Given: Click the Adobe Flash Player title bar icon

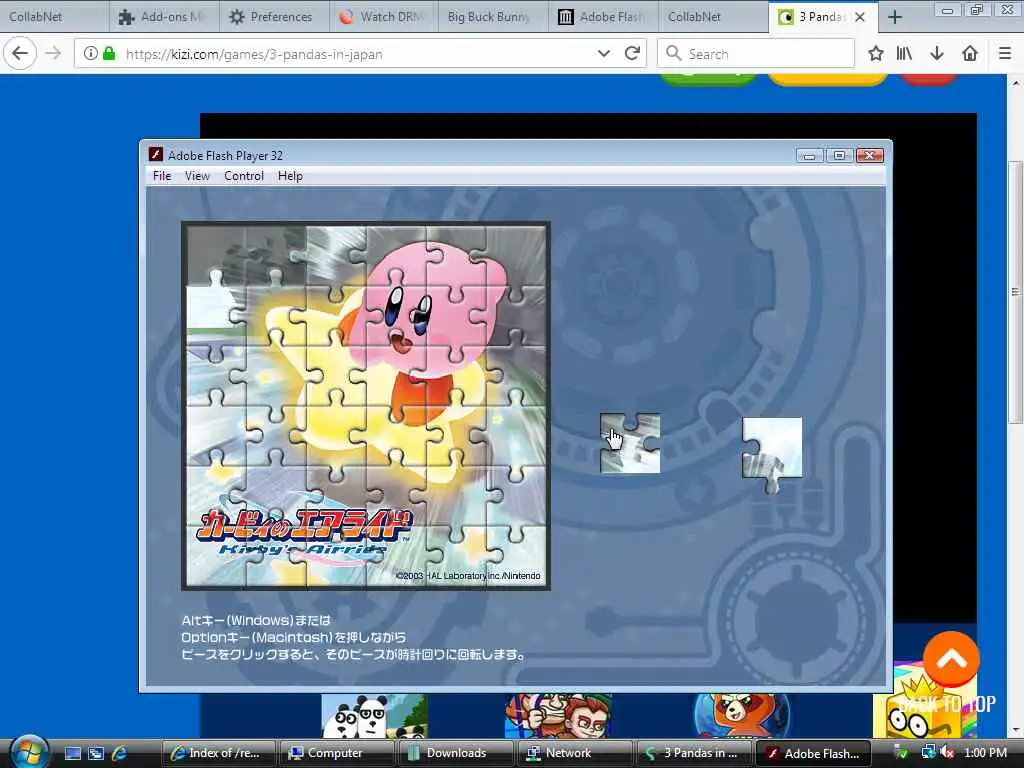Looking at the screenshot, I should point(155,154).
